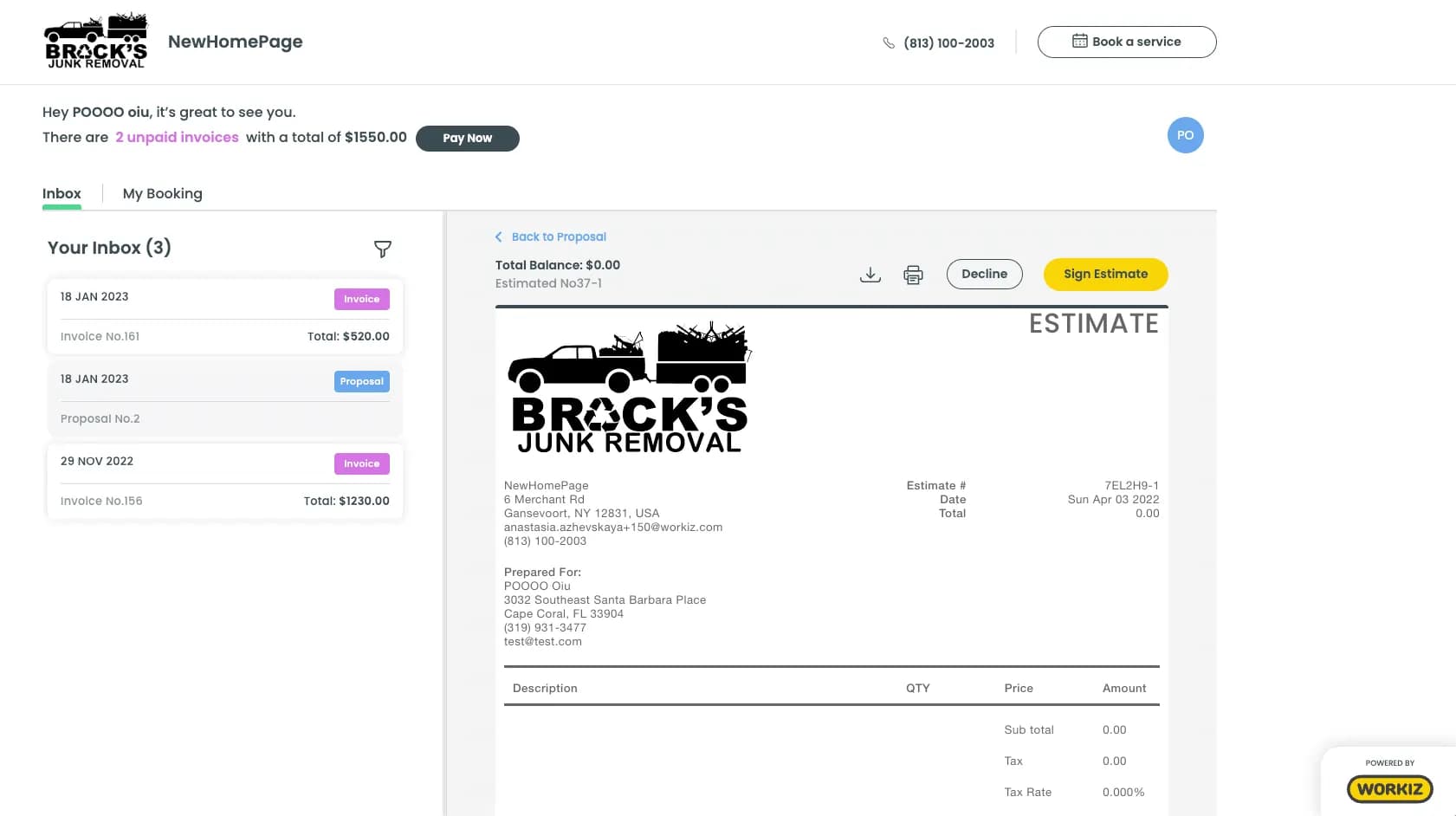1456x816 pixels.
Task: Call the (813) 100-2003 header number
Action: [x=948, y=42]
